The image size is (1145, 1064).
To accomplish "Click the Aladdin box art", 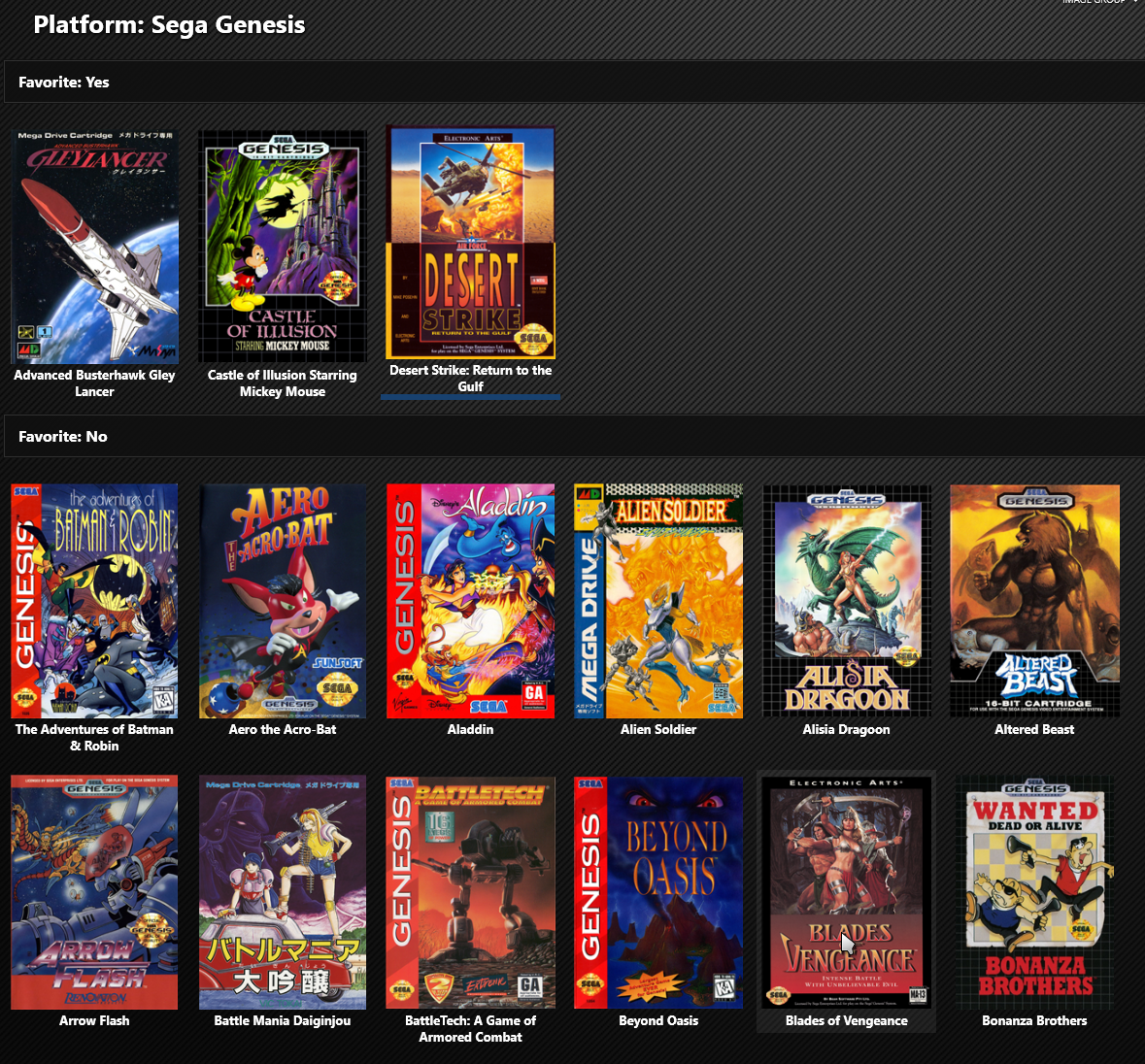I will coord(470,601).
